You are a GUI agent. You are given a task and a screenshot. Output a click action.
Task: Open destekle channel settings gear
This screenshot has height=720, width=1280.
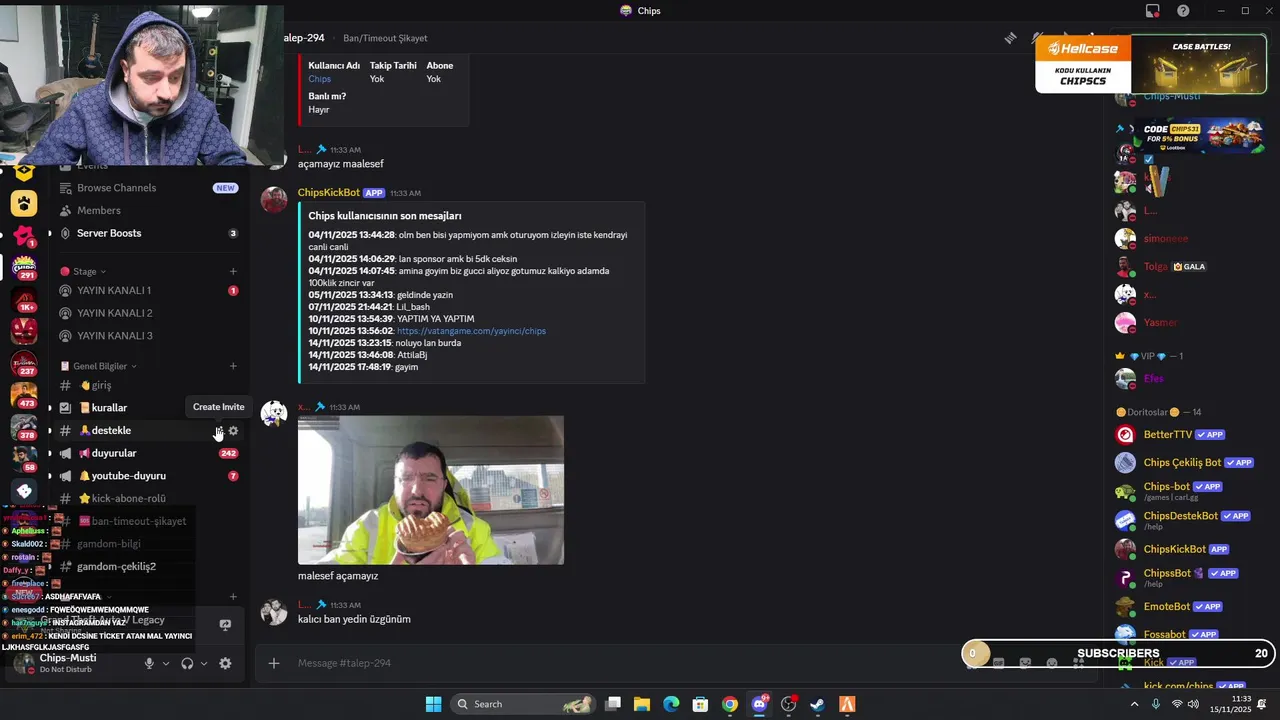pyautogui.click(x=233, y=431)
